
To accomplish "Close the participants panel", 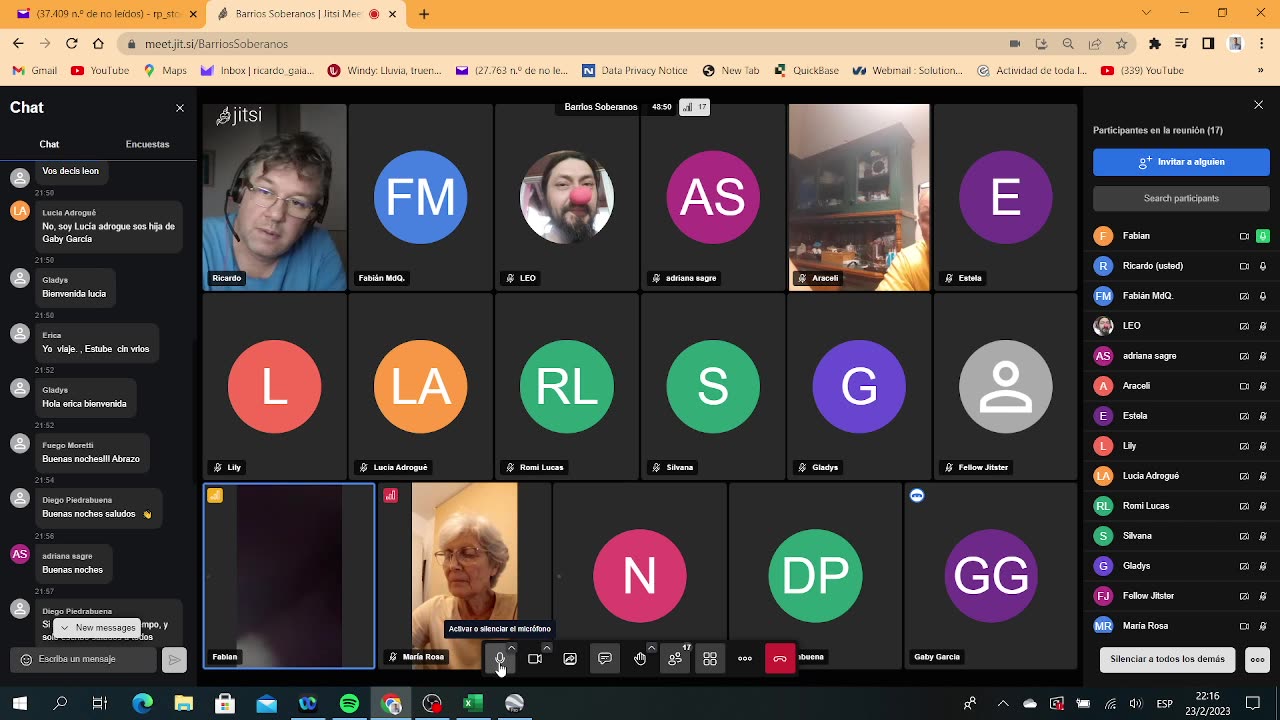I will pyautogui.click(x=1258, y=105).
